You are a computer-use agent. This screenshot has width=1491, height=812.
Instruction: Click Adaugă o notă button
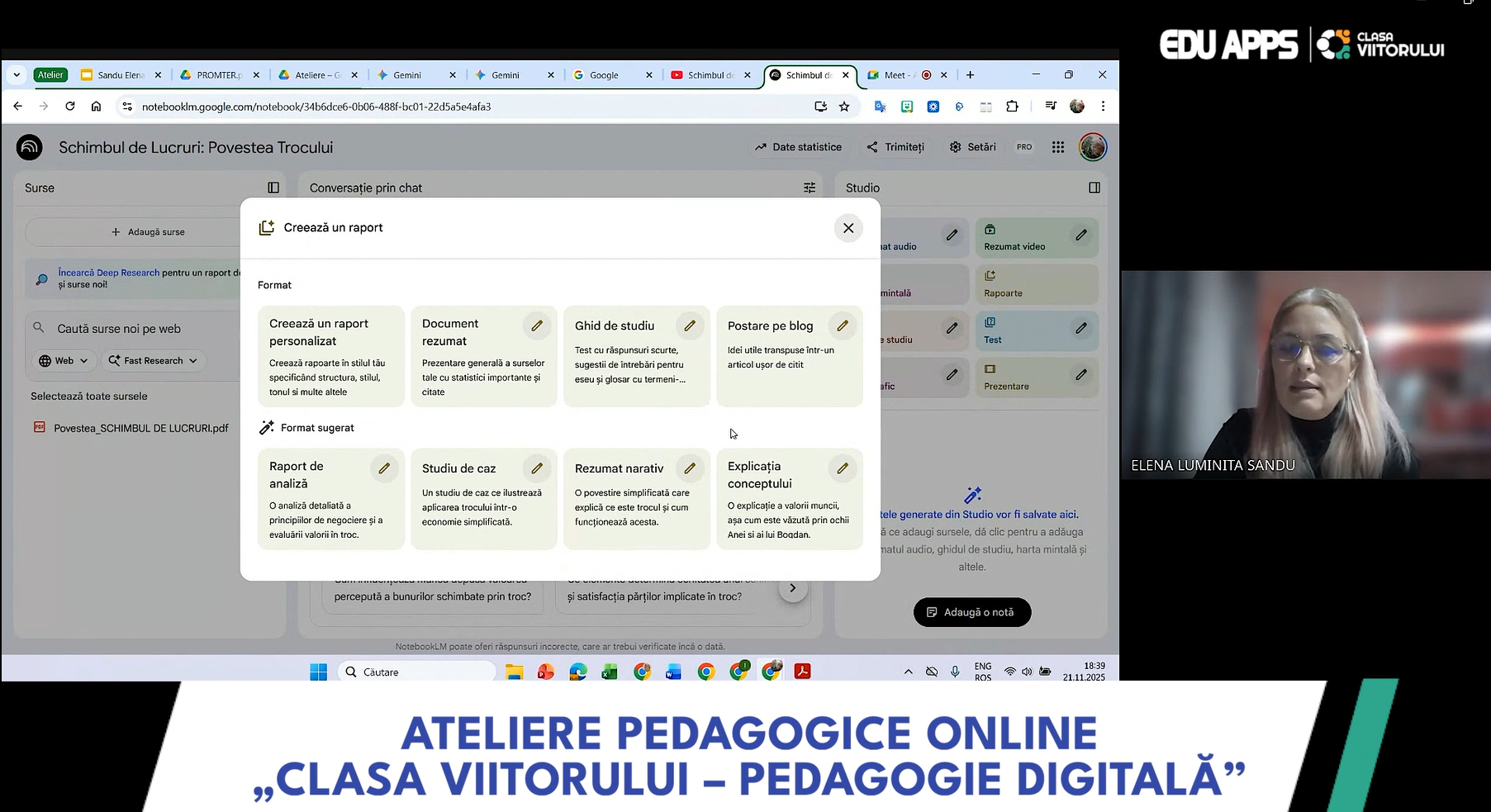click(972, 612)
